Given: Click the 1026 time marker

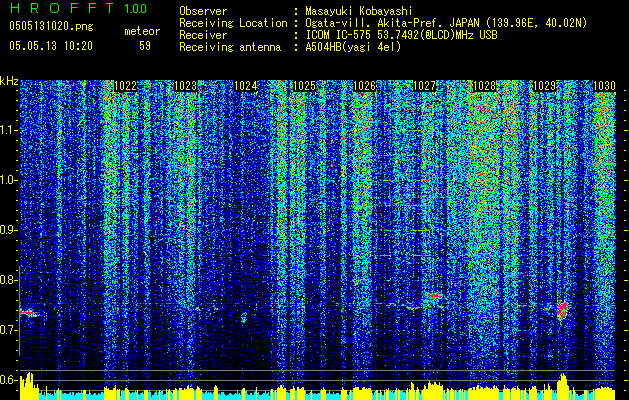Looking at the screenshot, I should tap(364, 86).
